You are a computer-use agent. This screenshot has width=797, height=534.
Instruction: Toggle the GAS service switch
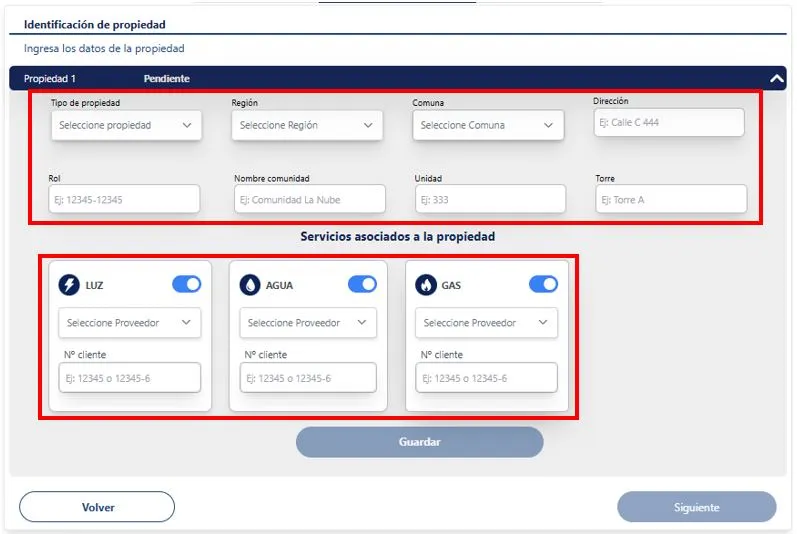(543, 285)
